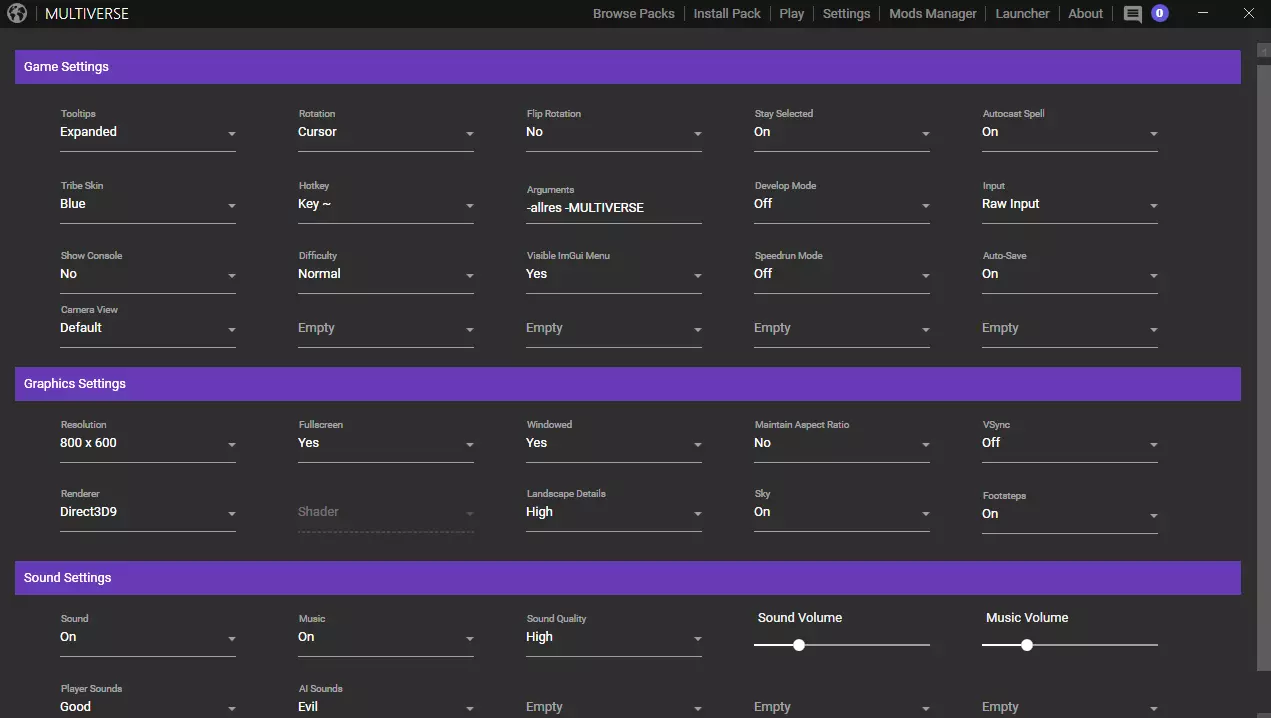
Task: Toggle the Speedrun Mode dropdown
Action: coord(842,274)
